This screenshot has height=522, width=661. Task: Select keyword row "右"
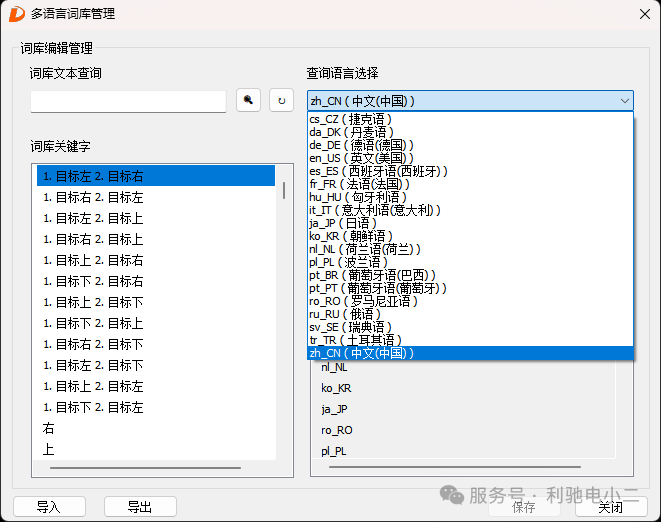pos(156,428)
